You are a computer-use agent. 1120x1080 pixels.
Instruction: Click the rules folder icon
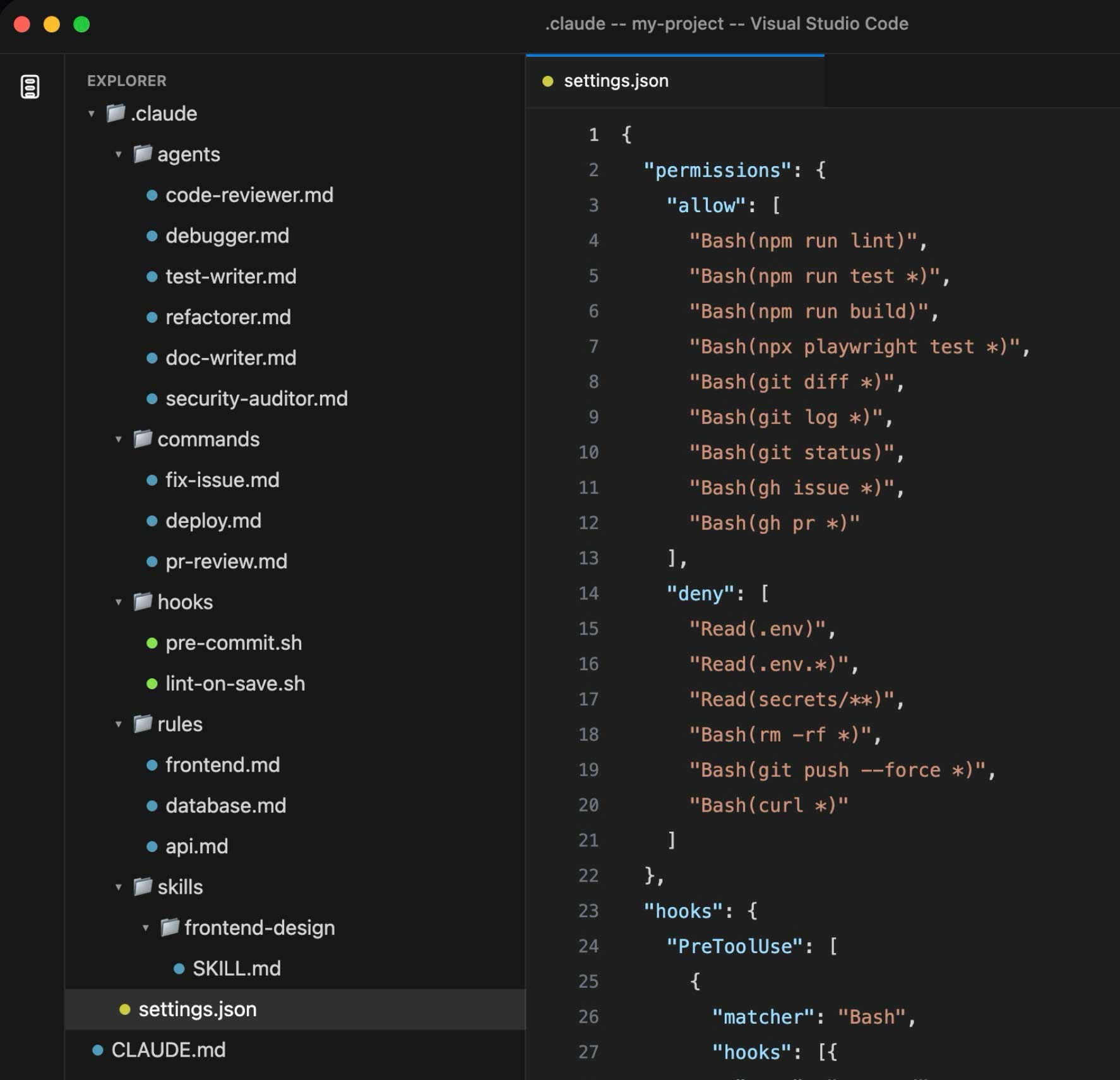(143, 723)
